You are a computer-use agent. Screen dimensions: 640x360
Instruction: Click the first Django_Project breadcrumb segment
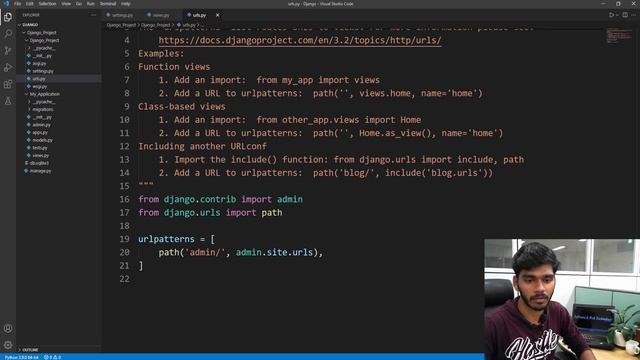pyautogui.click(x=121, y=25)
